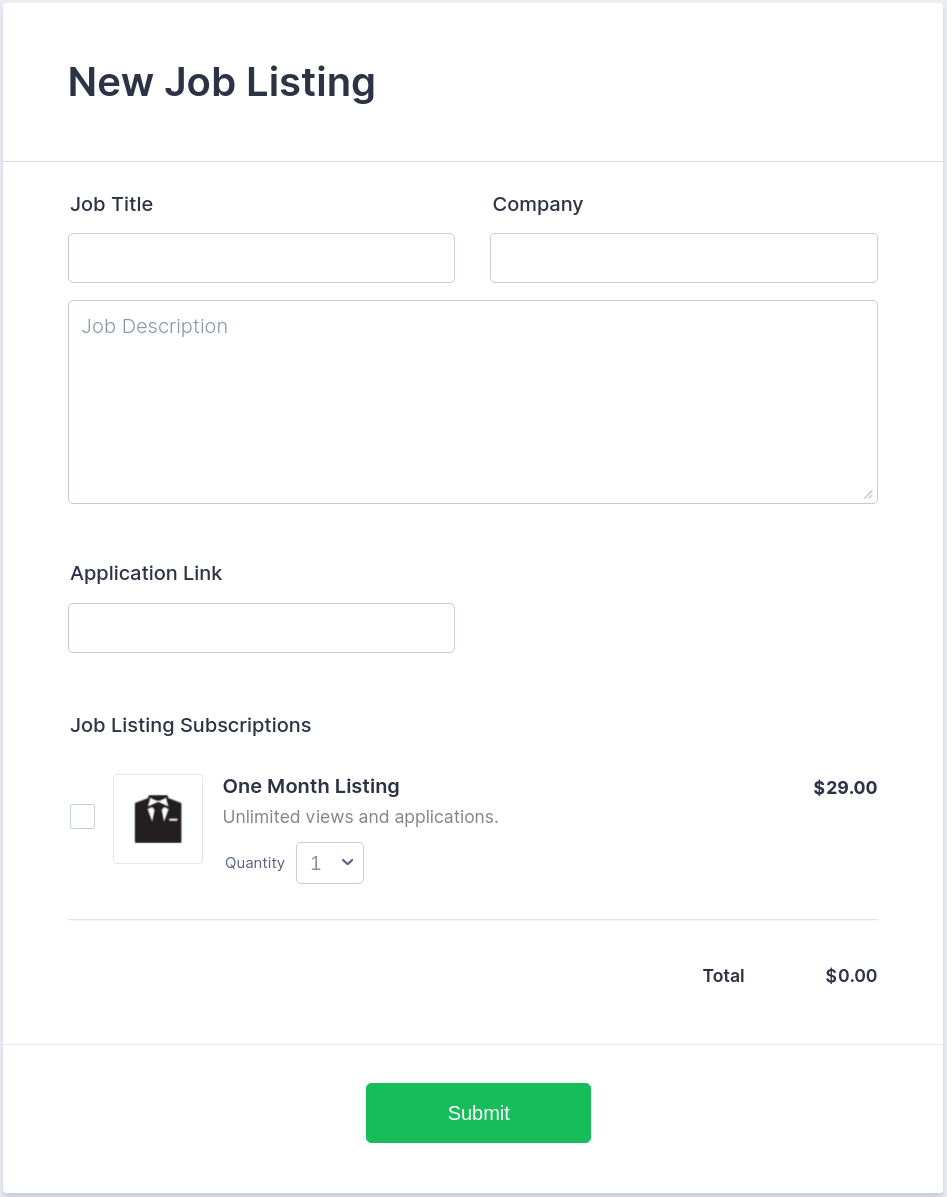Open the Quantity dropdown

tap(330, 863)
